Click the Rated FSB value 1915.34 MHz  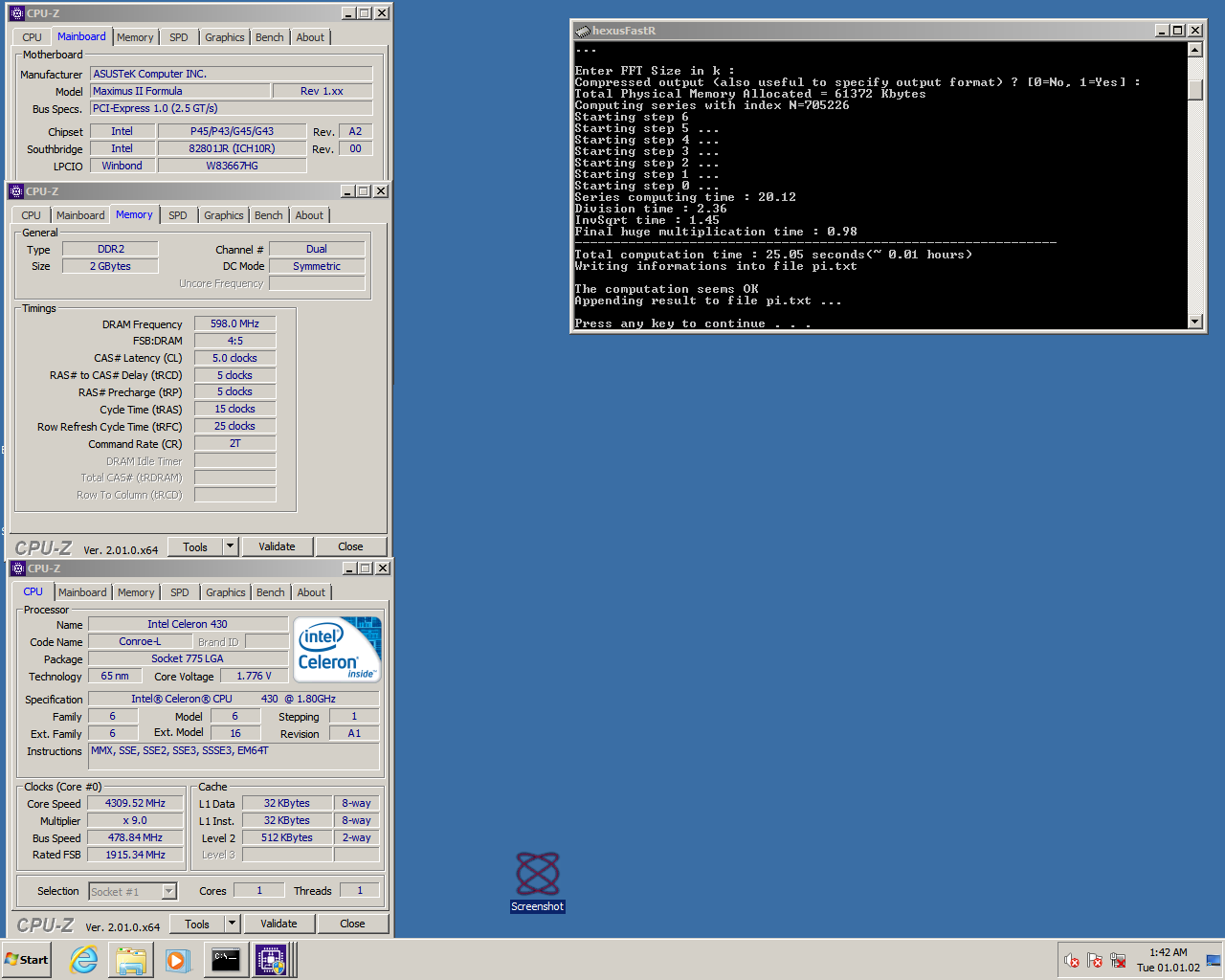[x=135, y=855]
